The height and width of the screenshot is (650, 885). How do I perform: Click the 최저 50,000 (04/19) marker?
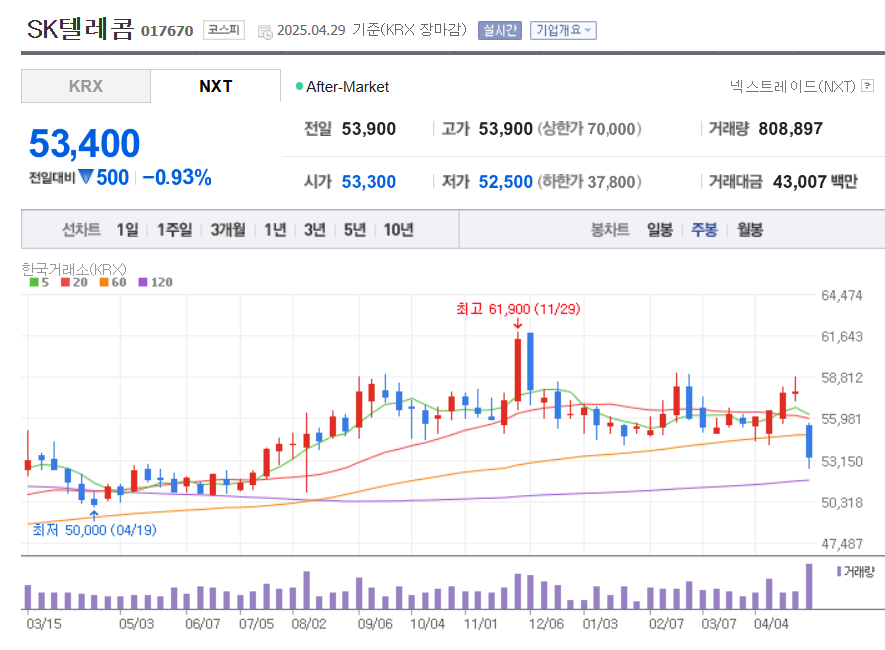(94, 530)
